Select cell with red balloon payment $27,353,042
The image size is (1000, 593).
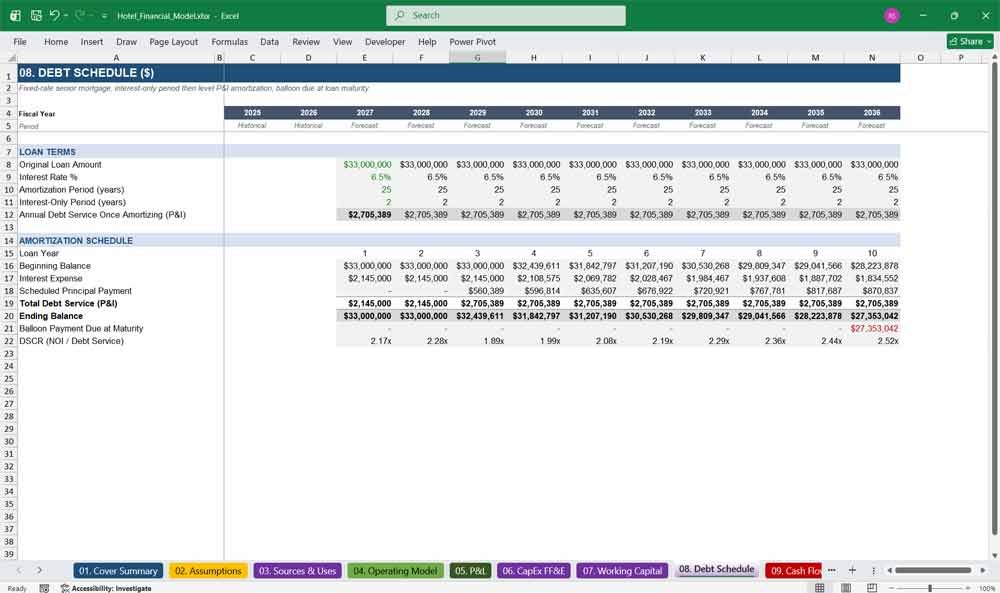tap(872, 328)
